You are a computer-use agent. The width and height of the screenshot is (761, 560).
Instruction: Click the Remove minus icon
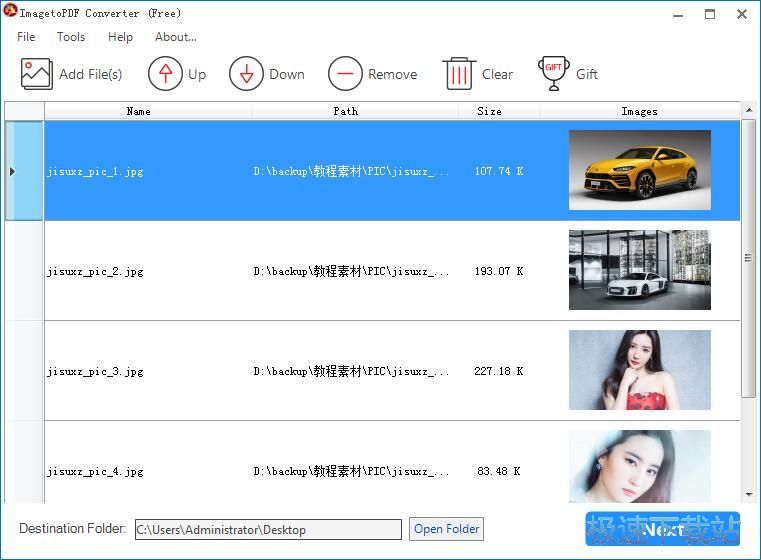(345, 74)
